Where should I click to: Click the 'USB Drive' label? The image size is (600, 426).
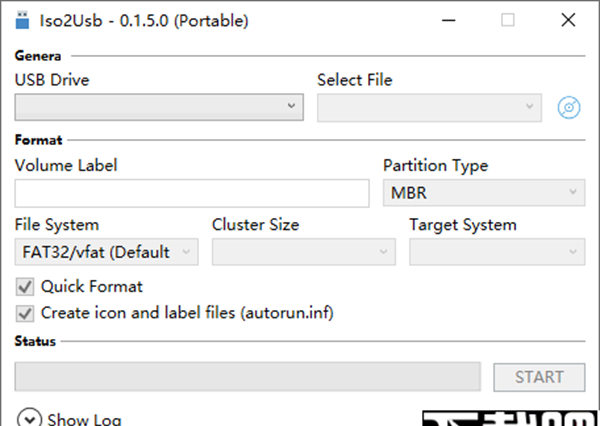[52, 80]
